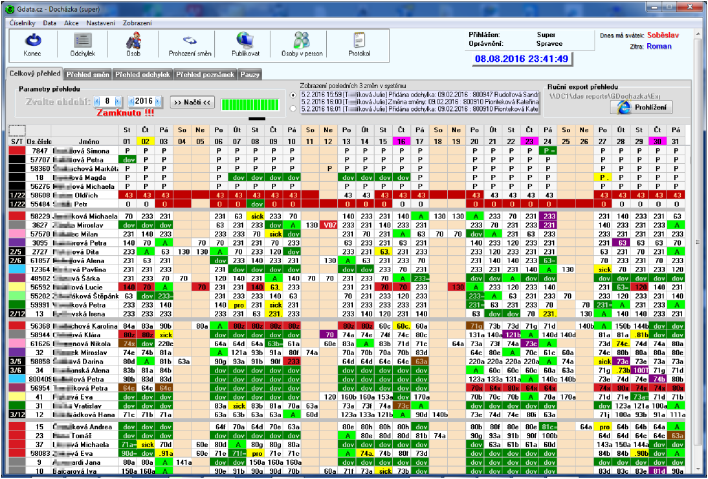This screenshot has width=708, height=479.
Task: Click the date time display 08.08.2016 23:41:49
Action: coord(521,59)
